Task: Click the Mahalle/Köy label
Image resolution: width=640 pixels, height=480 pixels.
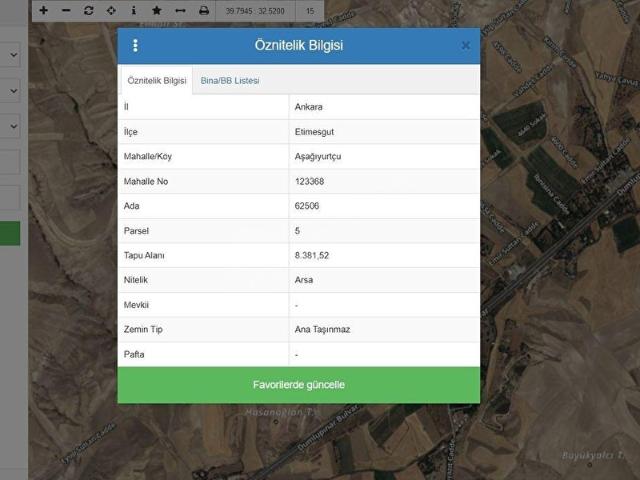Action: [x=148, y=156]
